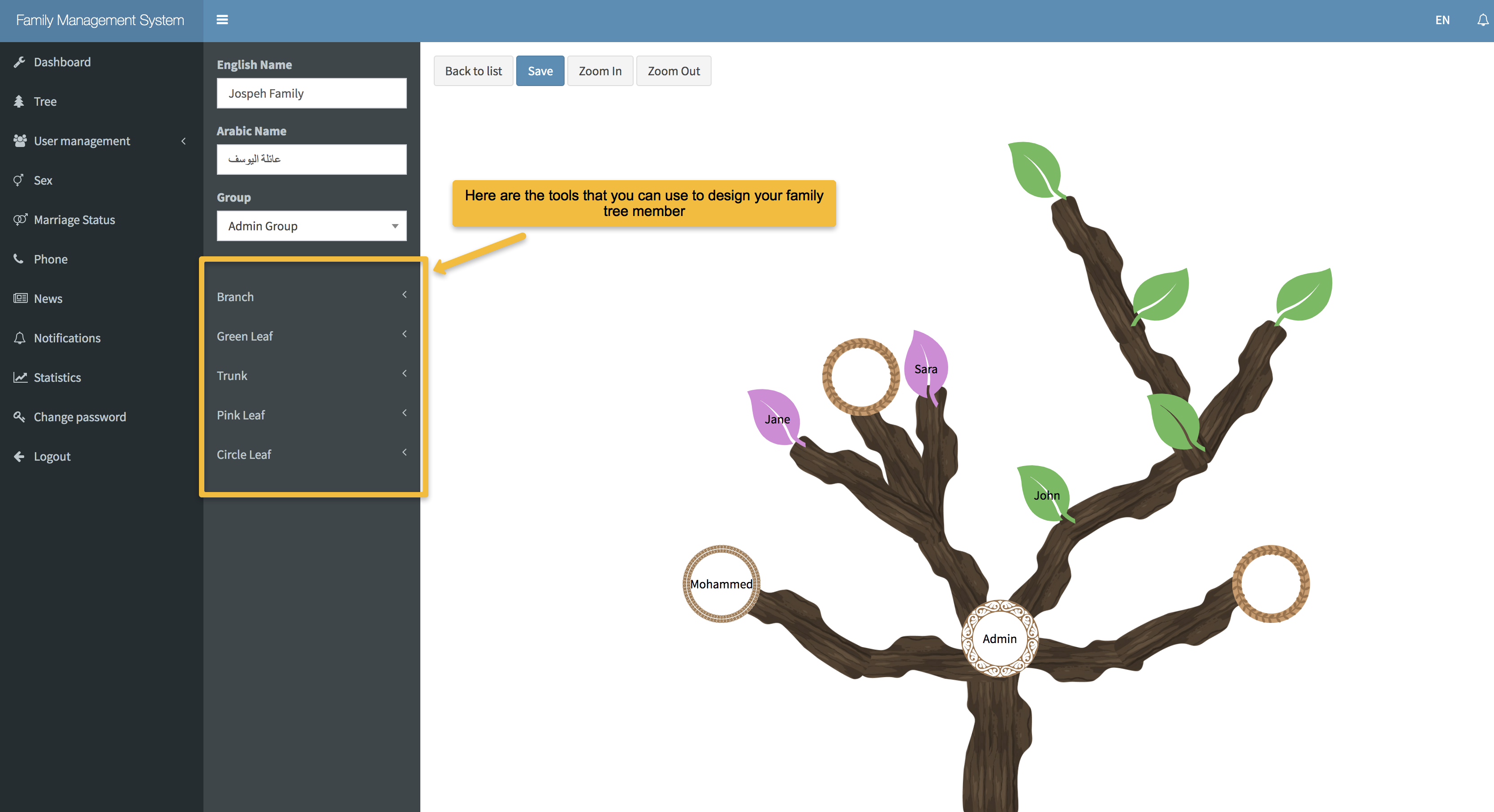Click the Notifications bell sidebar icon

pyautogui.click(x=20, y=338)
